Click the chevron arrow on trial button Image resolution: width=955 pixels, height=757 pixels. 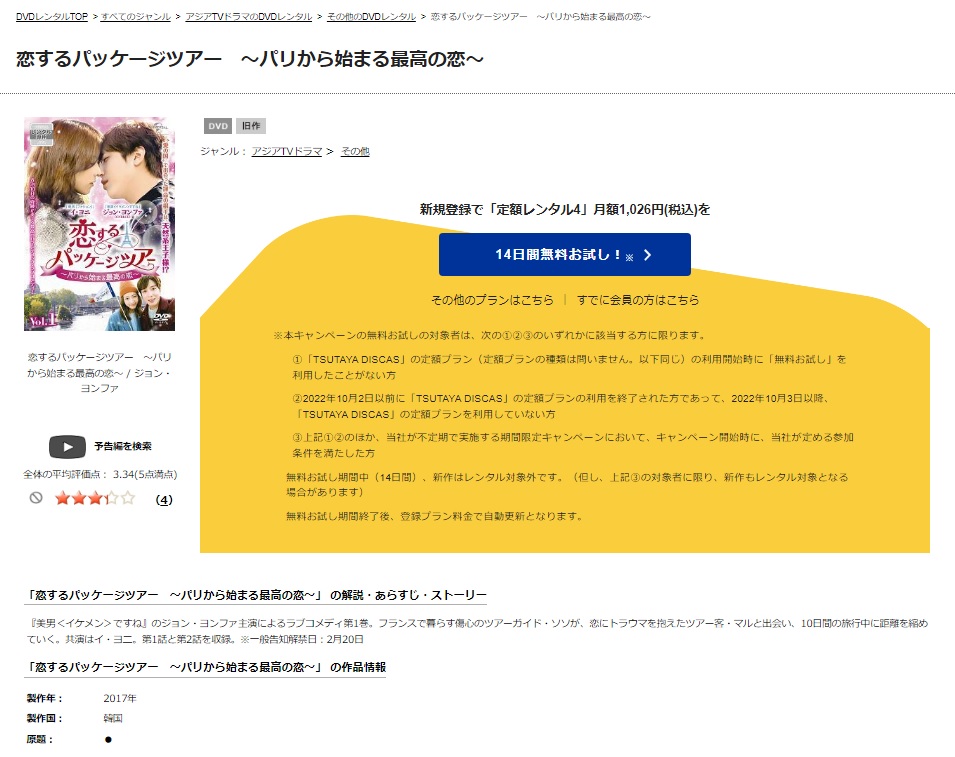647,255
